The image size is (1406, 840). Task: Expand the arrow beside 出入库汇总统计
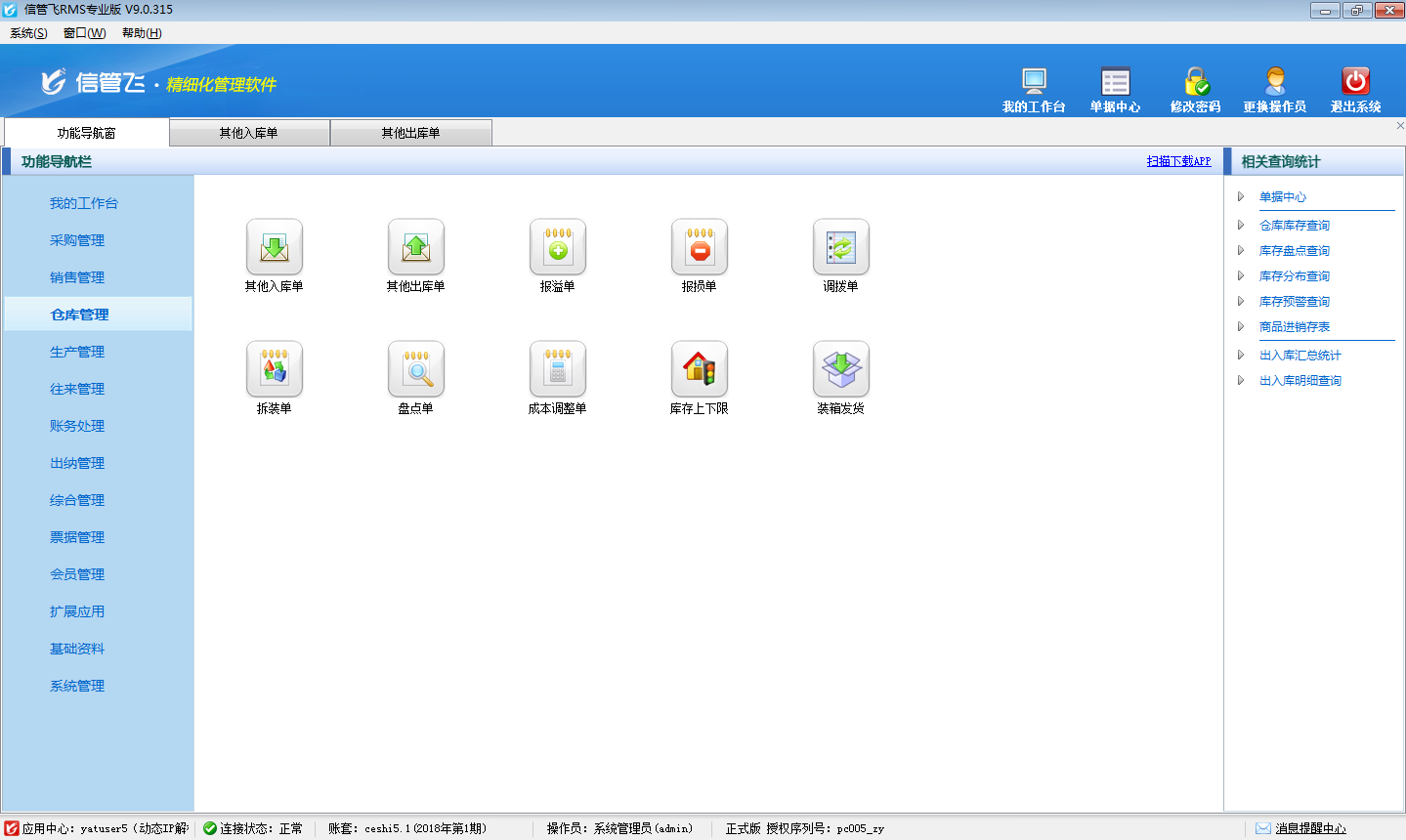(1241, 356)
